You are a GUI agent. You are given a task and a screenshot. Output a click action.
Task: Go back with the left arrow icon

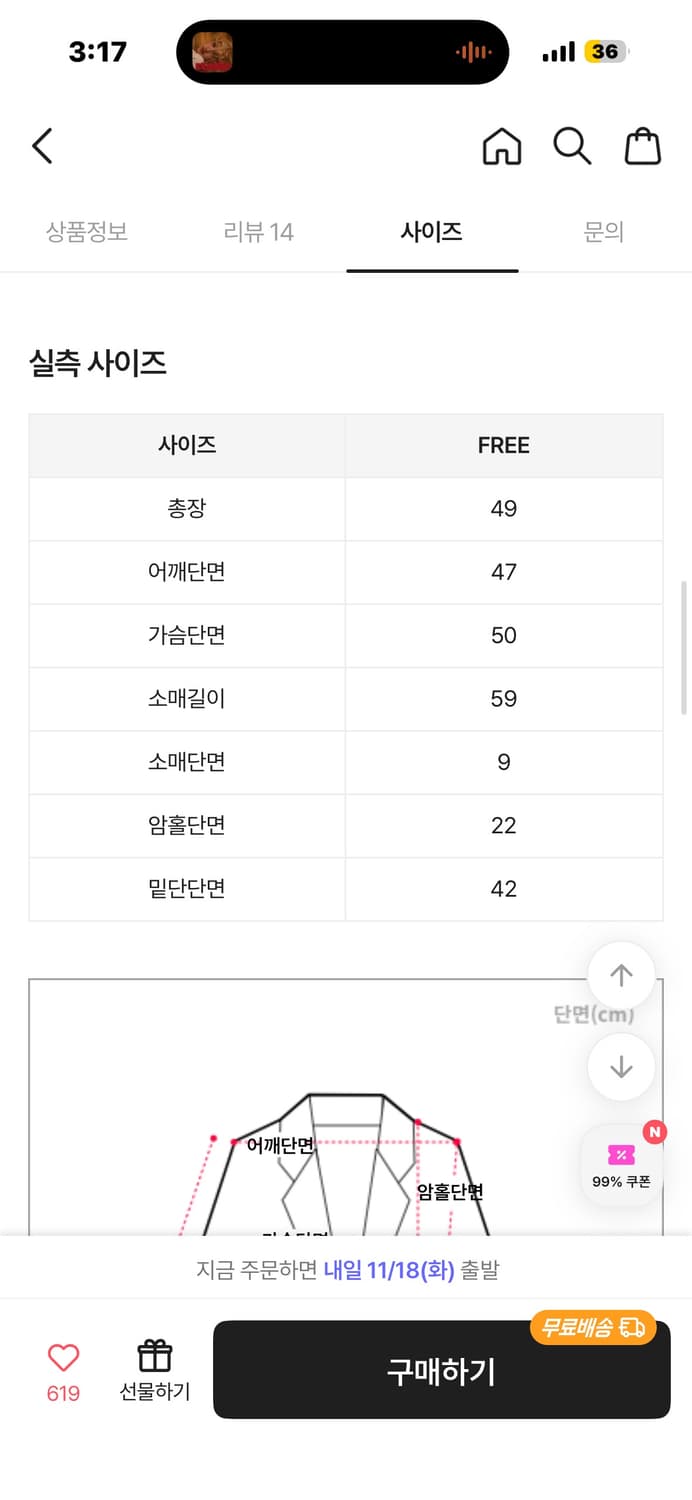click(41, 146)
